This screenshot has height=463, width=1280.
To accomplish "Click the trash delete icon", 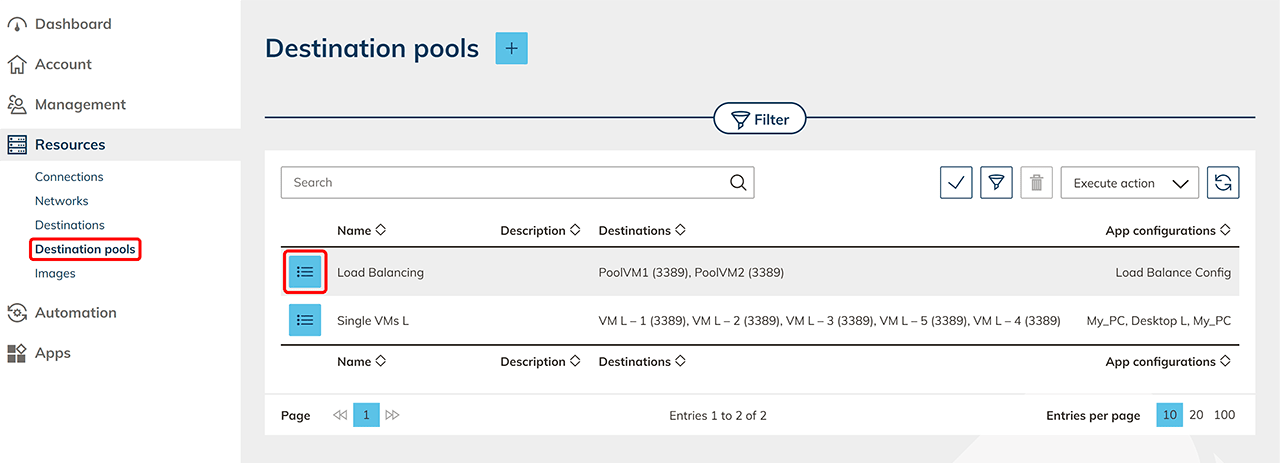I will click(x=1036, y=183).
